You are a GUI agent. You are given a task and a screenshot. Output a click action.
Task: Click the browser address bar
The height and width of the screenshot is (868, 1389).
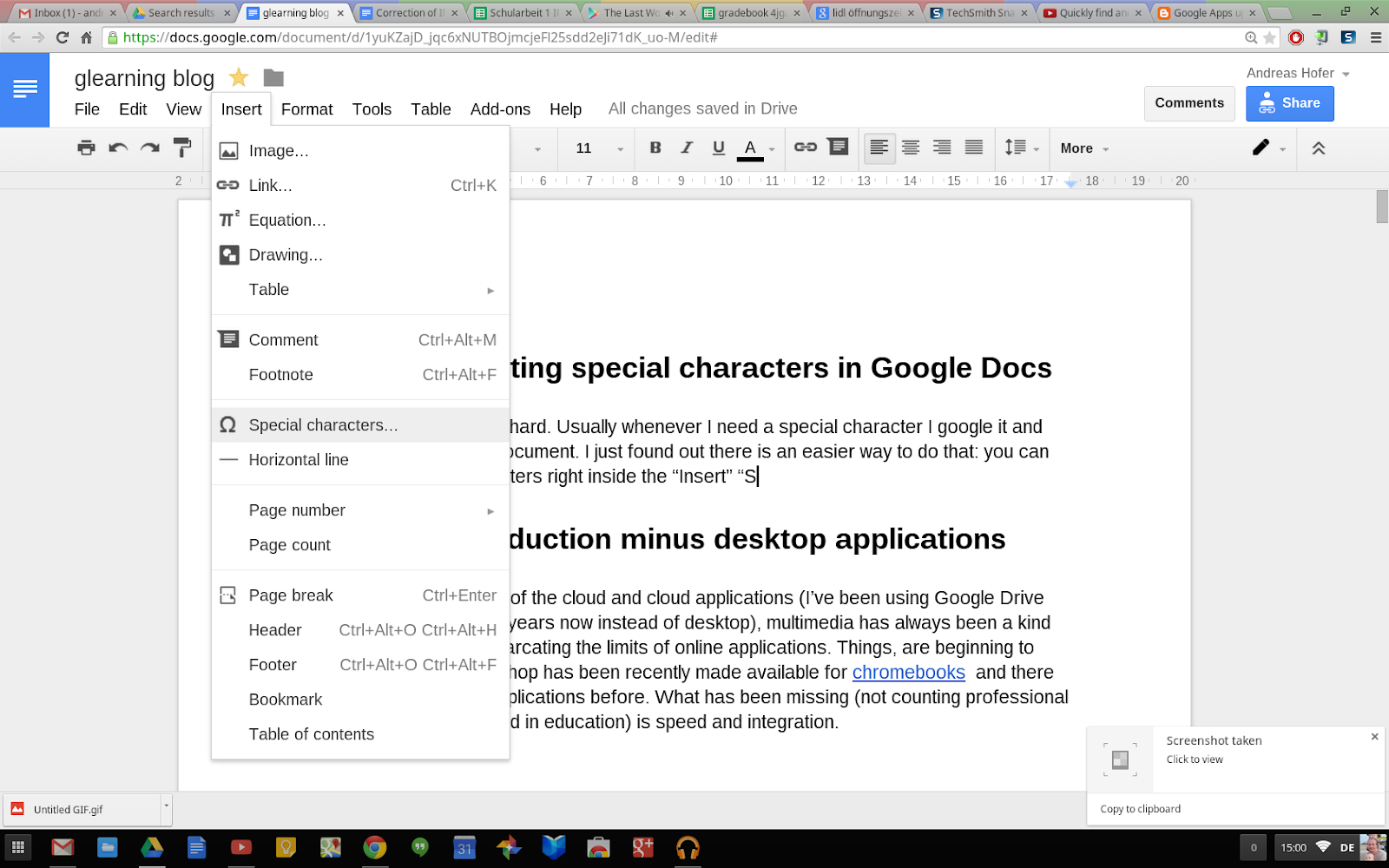(x=677, y=37)
